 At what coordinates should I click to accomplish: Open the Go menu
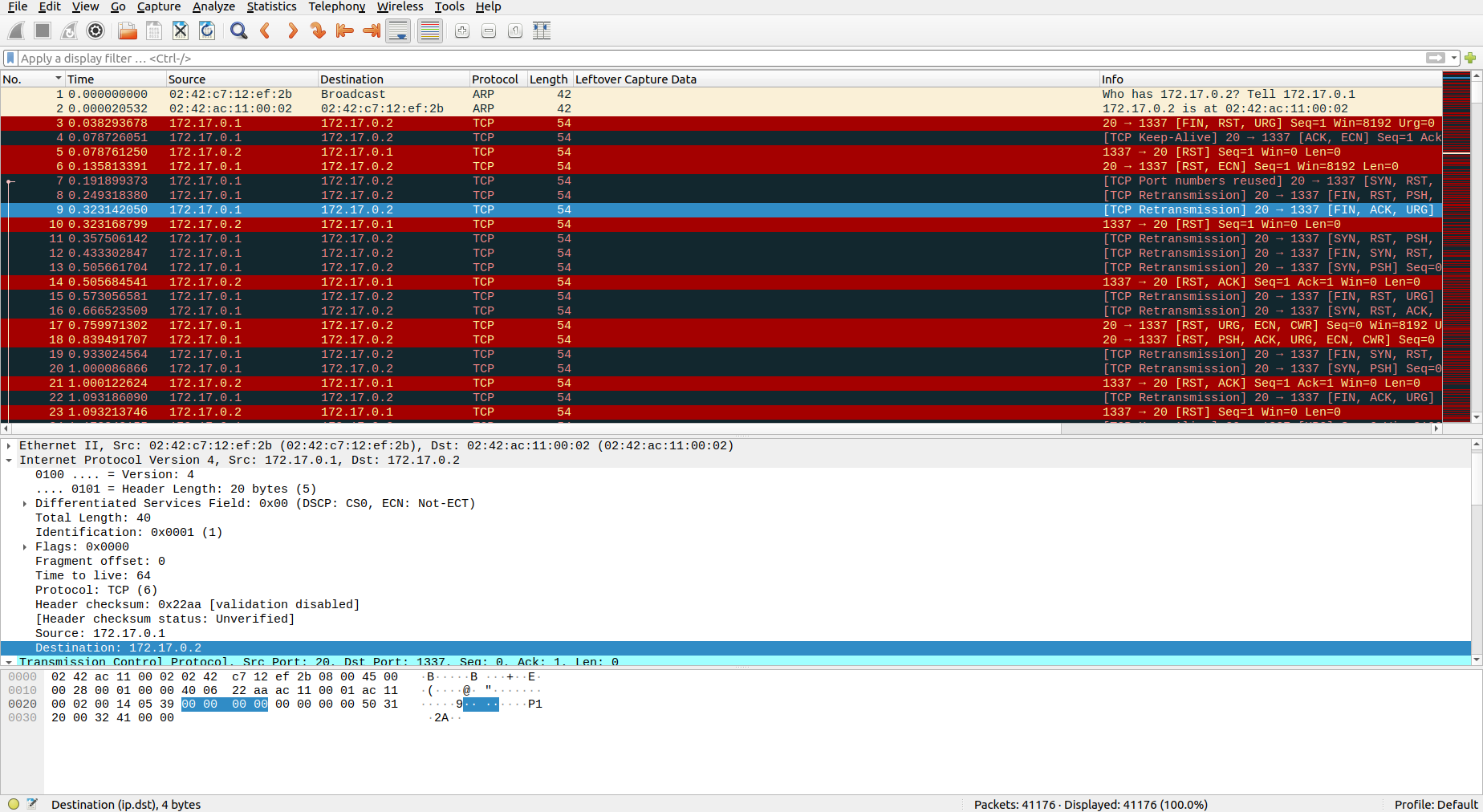tap(118, 6)
